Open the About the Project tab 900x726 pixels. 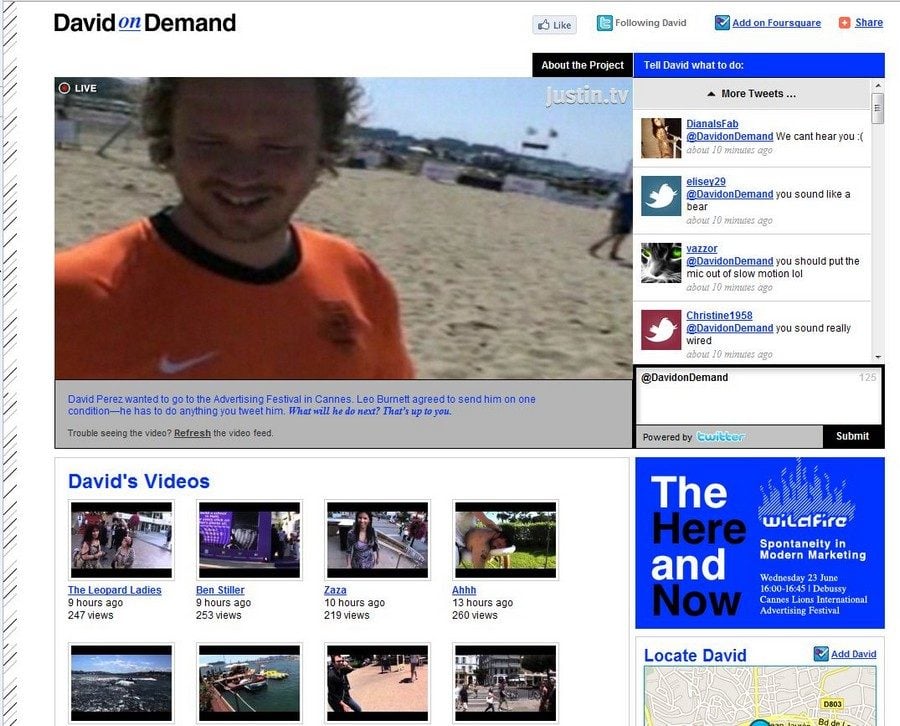click(582, 65)
